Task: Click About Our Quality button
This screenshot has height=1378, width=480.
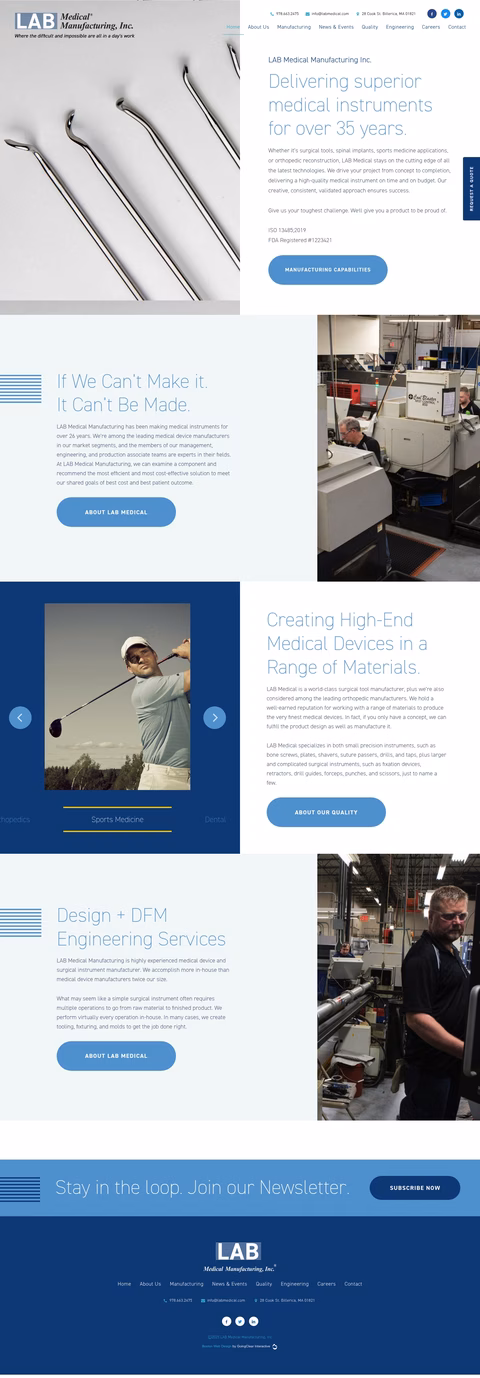Action: (x=326, y=812)
